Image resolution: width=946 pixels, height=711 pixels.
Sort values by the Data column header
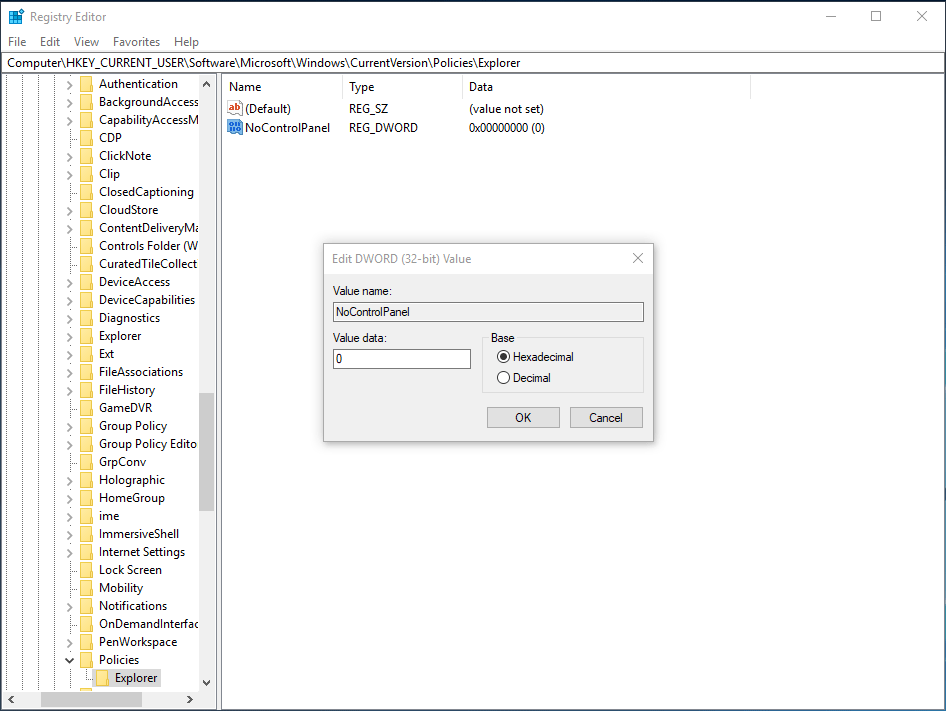click(607, 87)
